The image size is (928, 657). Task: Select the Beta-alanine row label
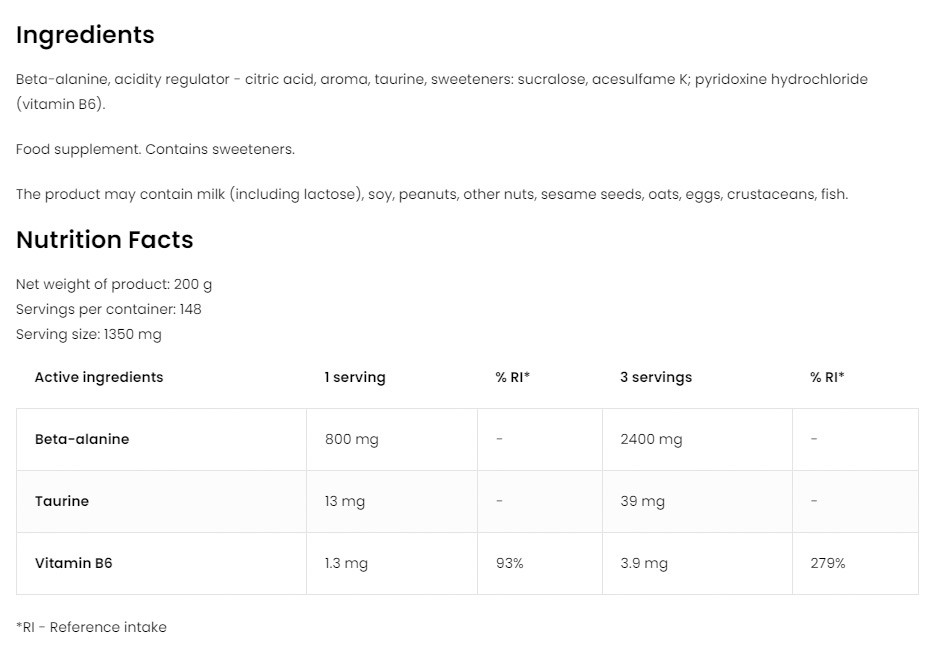pos(82,439)
